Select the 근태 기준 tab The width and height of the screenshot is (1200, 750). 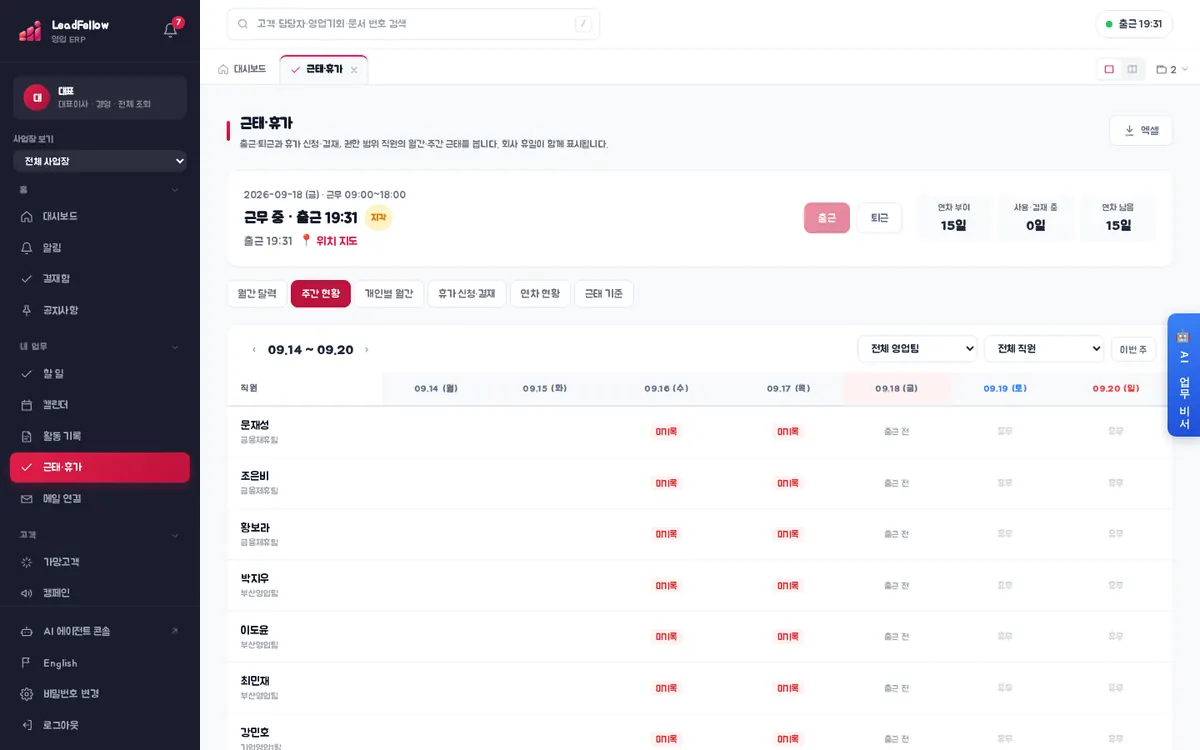(604, 294)
